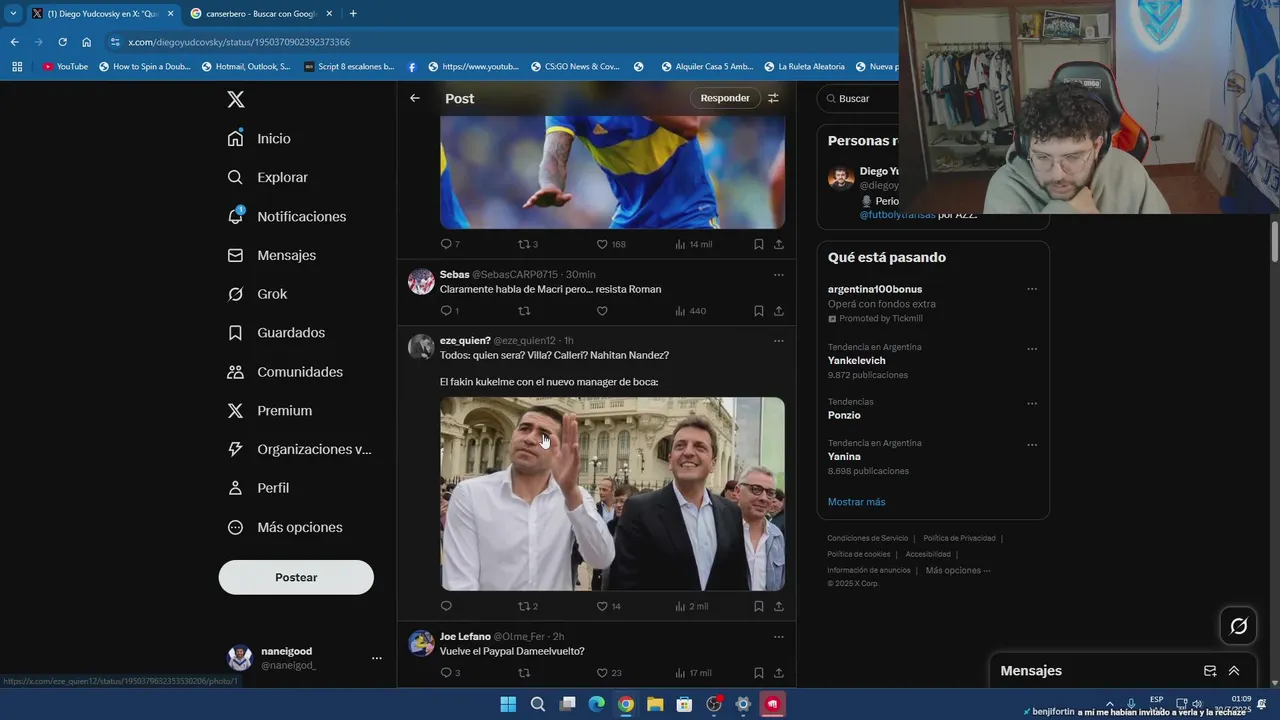1280x720 pixels.
Task: Click the Postear button
Action: 296,577
